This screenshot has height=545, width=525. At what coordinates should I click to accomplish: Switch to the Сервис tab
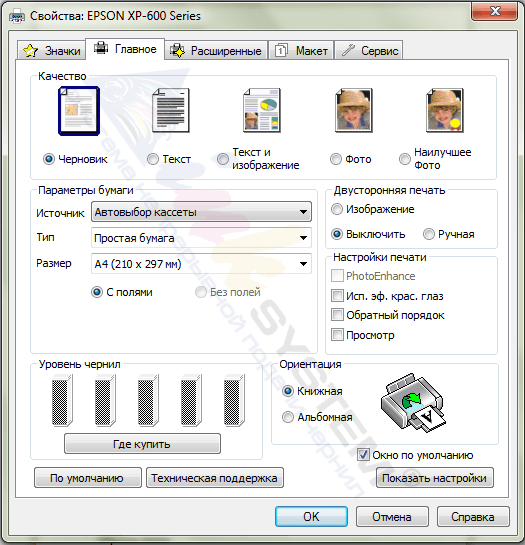(369, 50)
